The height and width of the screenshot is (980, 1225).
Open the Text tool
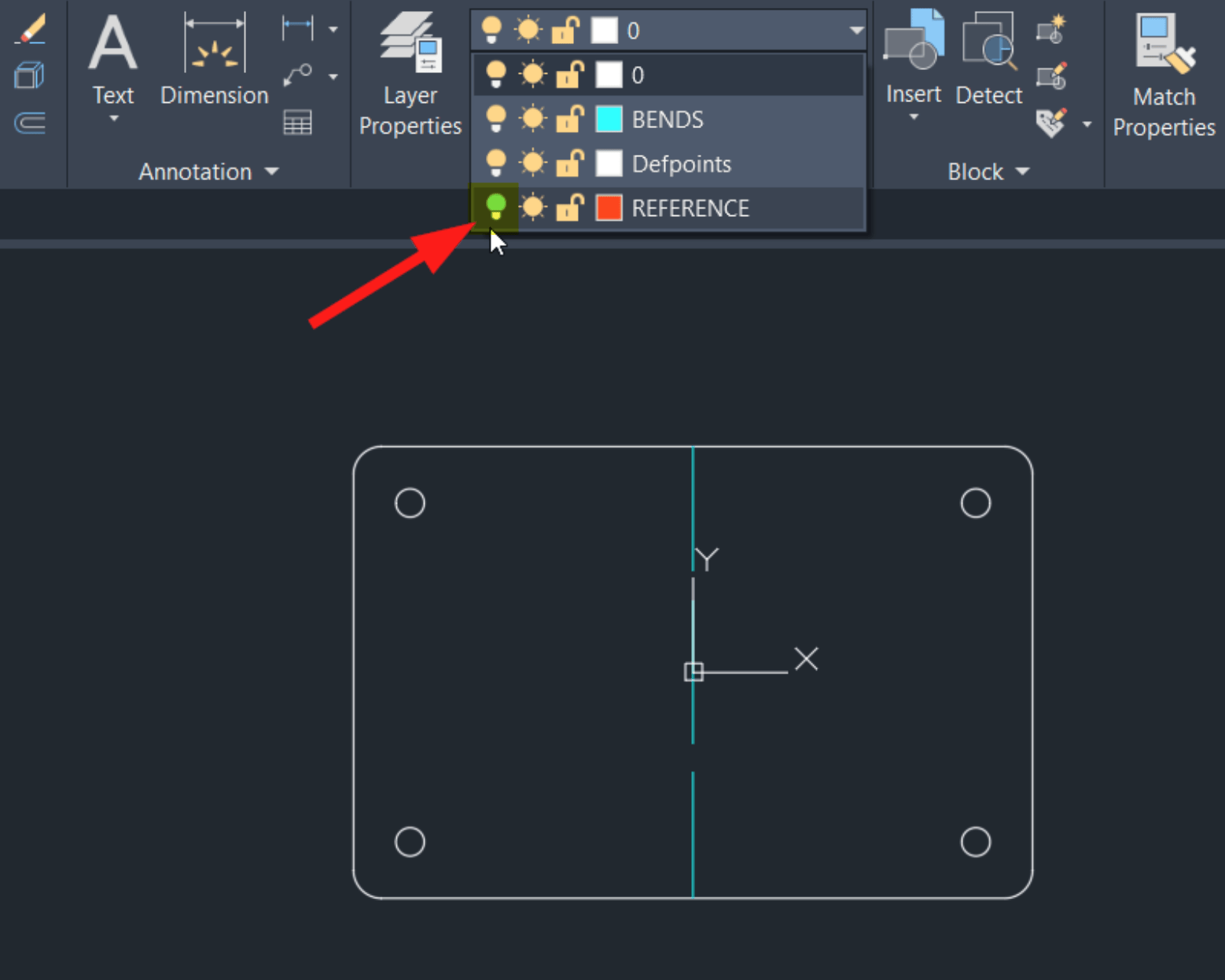coord(112,47)
